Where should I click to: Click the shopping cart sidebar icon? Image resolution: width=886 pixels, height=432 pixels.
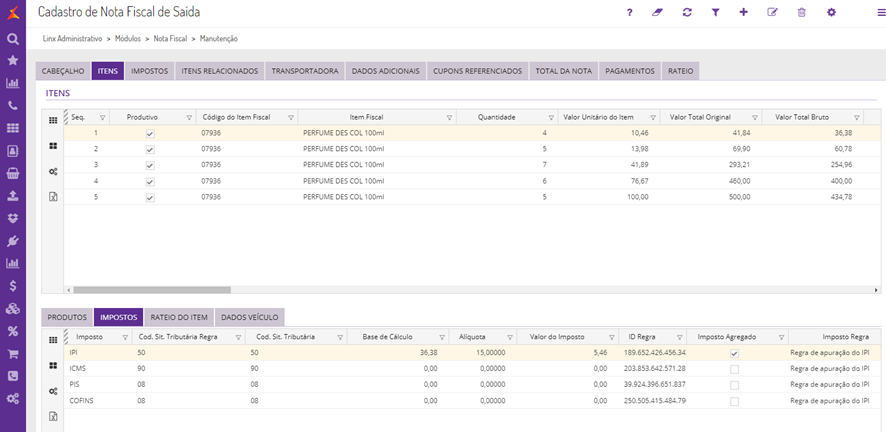(x=13, y=353)
